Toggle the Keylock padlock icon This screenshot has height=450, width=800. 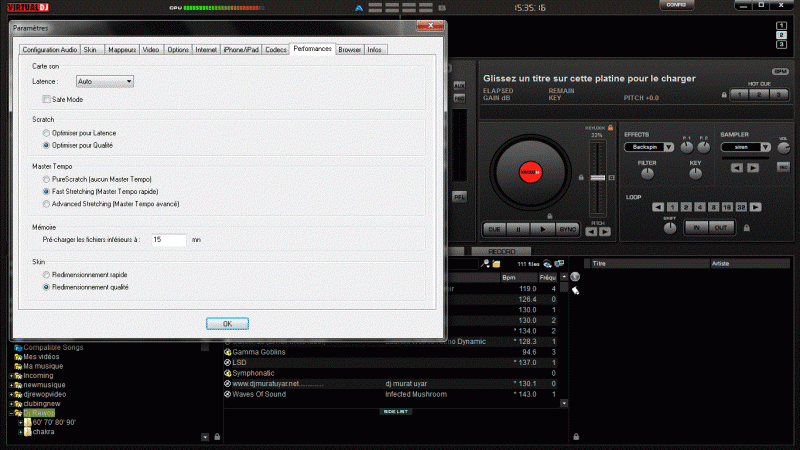tap(610, 128)
